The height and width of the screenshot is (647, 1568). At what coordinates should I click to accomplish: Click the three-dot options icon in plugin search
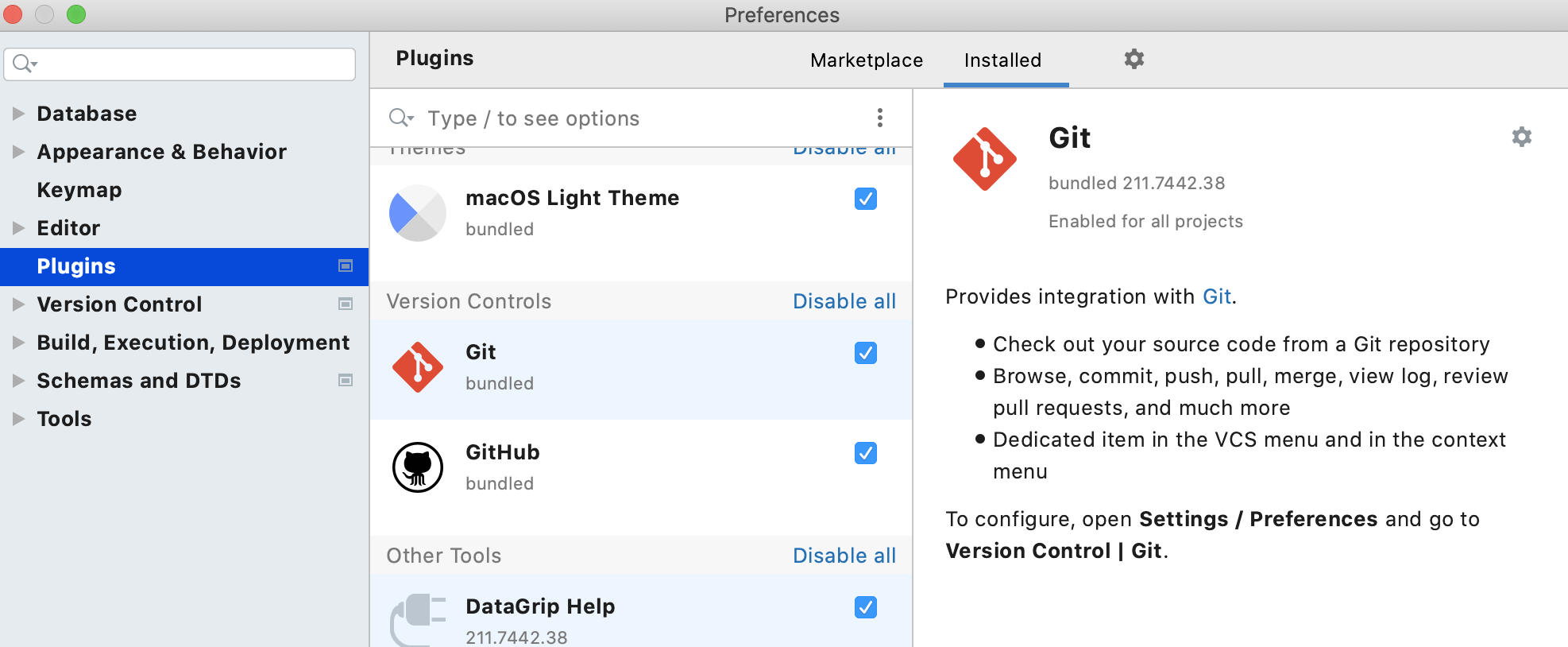coord(879,118)
